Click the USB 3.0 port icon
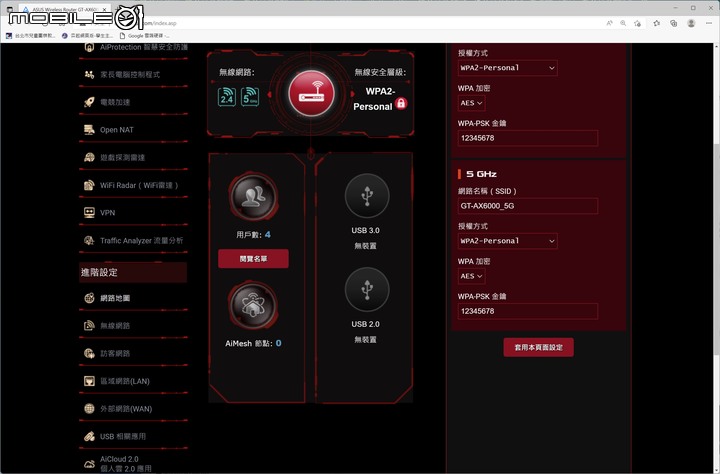720x474 pixels. pos(366,196)
